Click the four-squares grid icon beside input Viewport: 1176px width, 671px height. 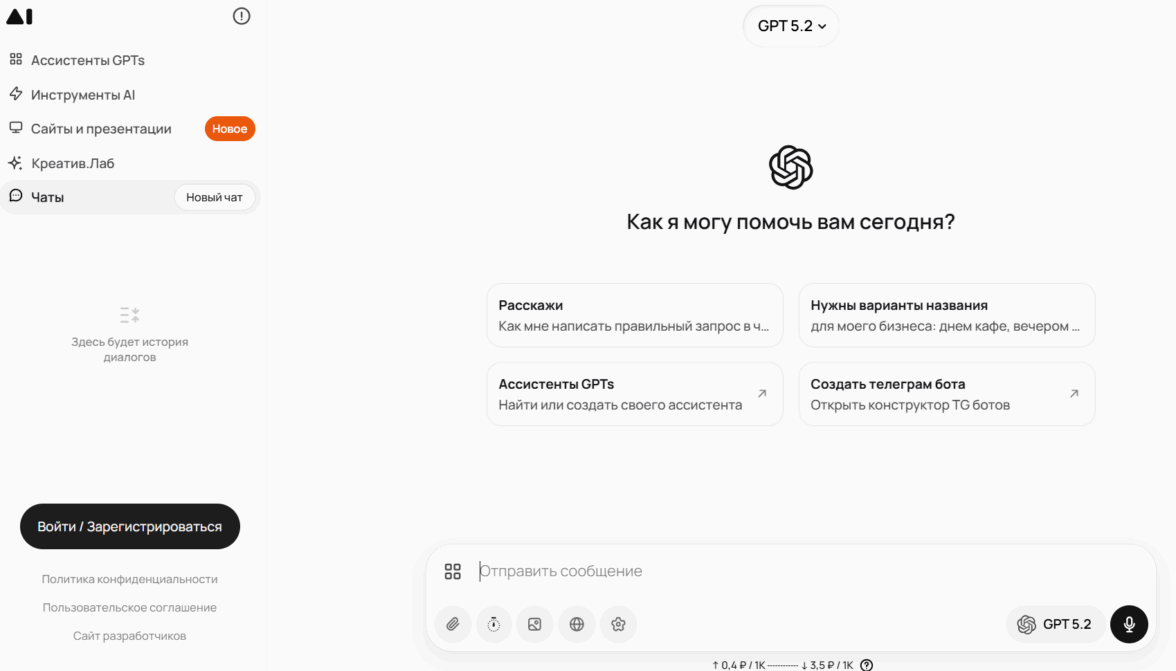click(x=452, y=571)
